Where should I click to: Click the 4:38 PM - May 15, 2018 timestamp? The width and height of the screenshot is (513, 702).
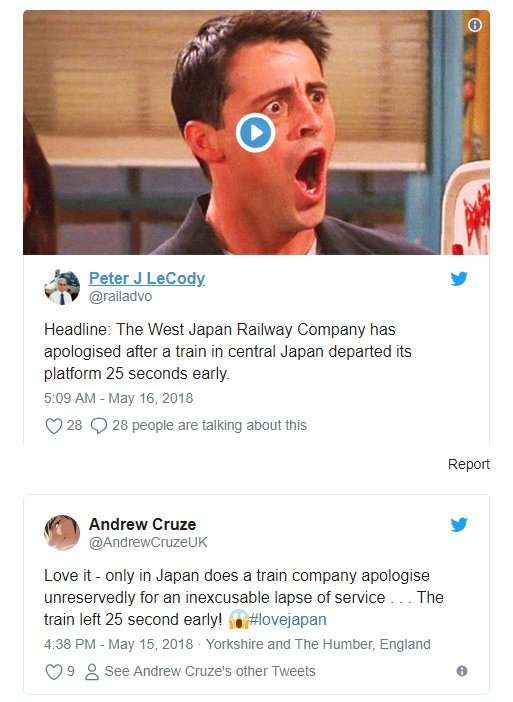[119, 644]
